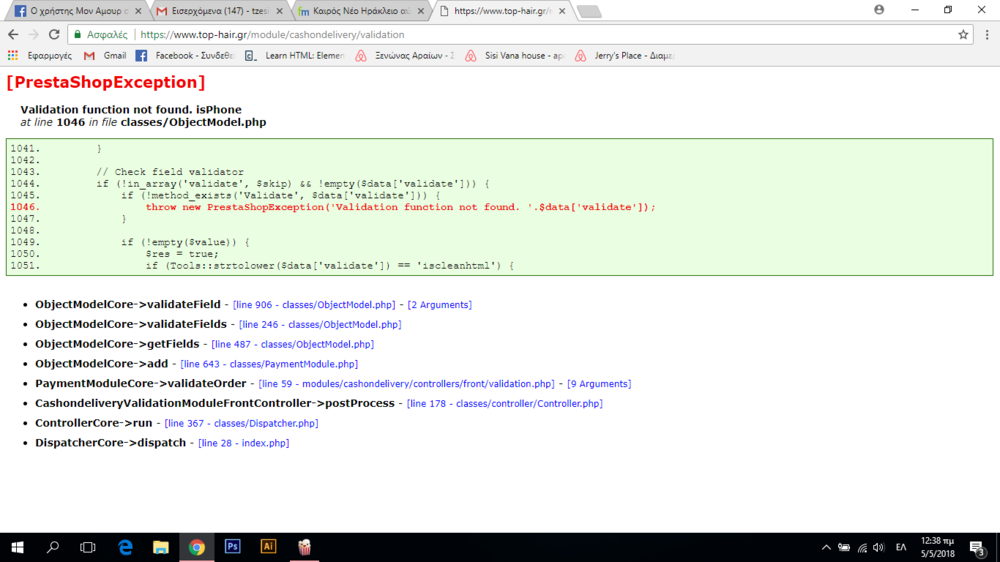This screenshot has width=1000, height=562.
Task: Click 'PaymentModuleCore->validateOrder' text
Action: click(x=140, y=384)
